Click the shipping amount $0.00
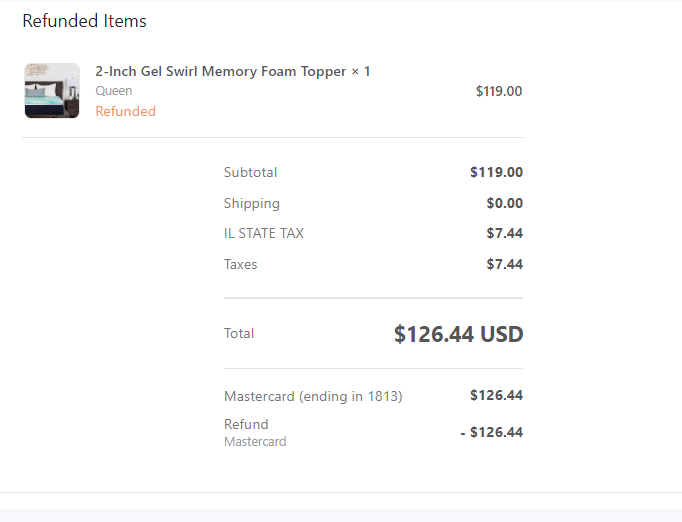 tap(505, 203)
